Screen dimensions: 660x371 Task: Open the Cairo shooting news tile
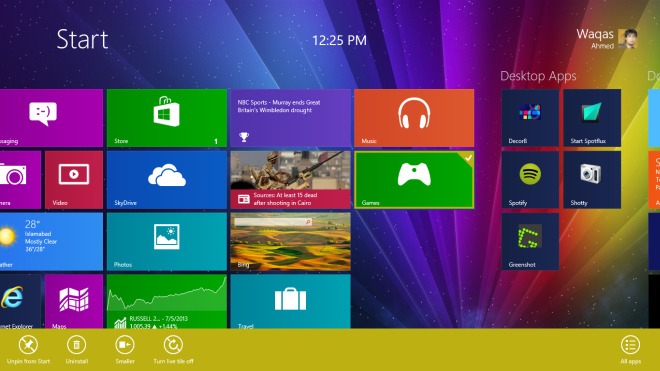(x=290, y=180)
